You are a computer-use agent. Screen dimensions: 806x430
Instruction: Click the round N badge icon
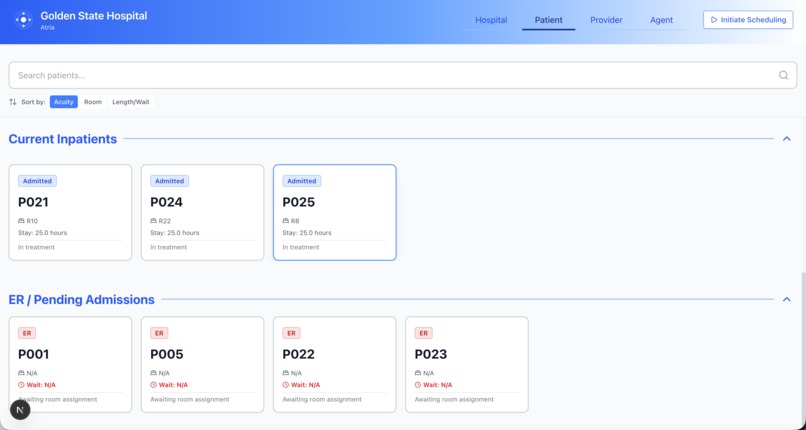(x=20, y=410)
